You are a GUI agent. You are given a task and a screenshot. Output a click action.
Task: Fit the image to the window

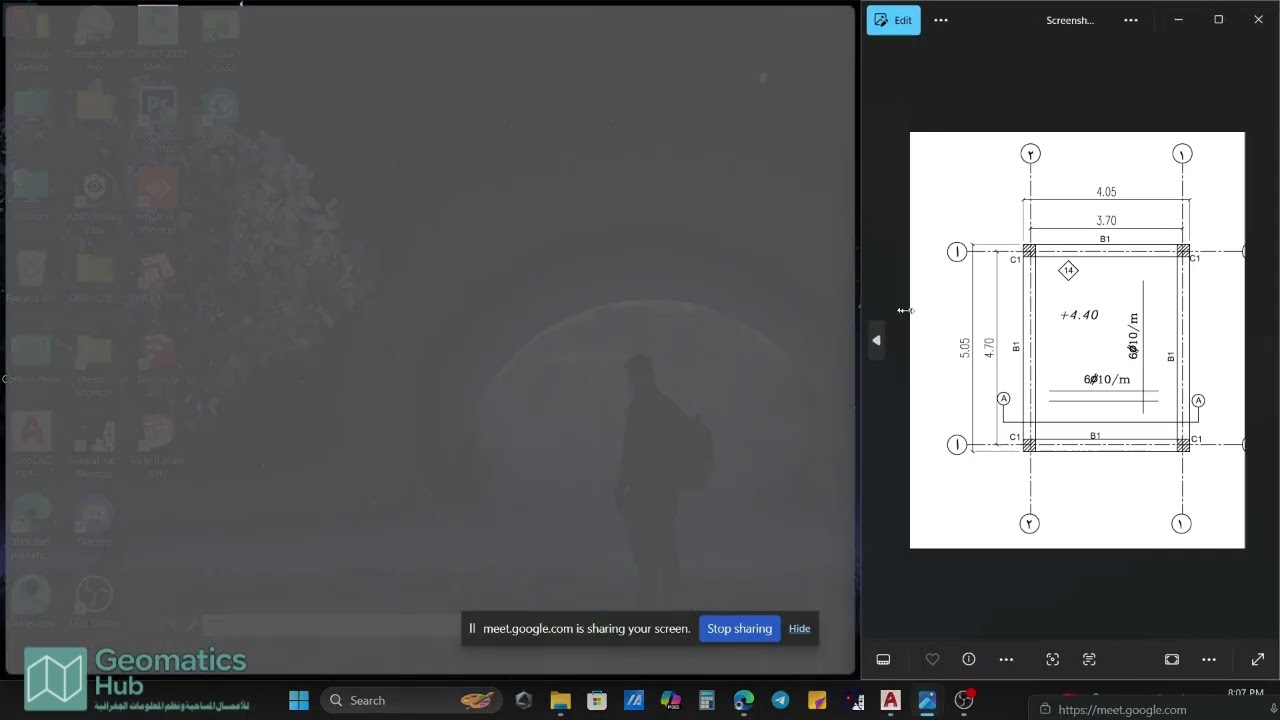point(1172,659)
